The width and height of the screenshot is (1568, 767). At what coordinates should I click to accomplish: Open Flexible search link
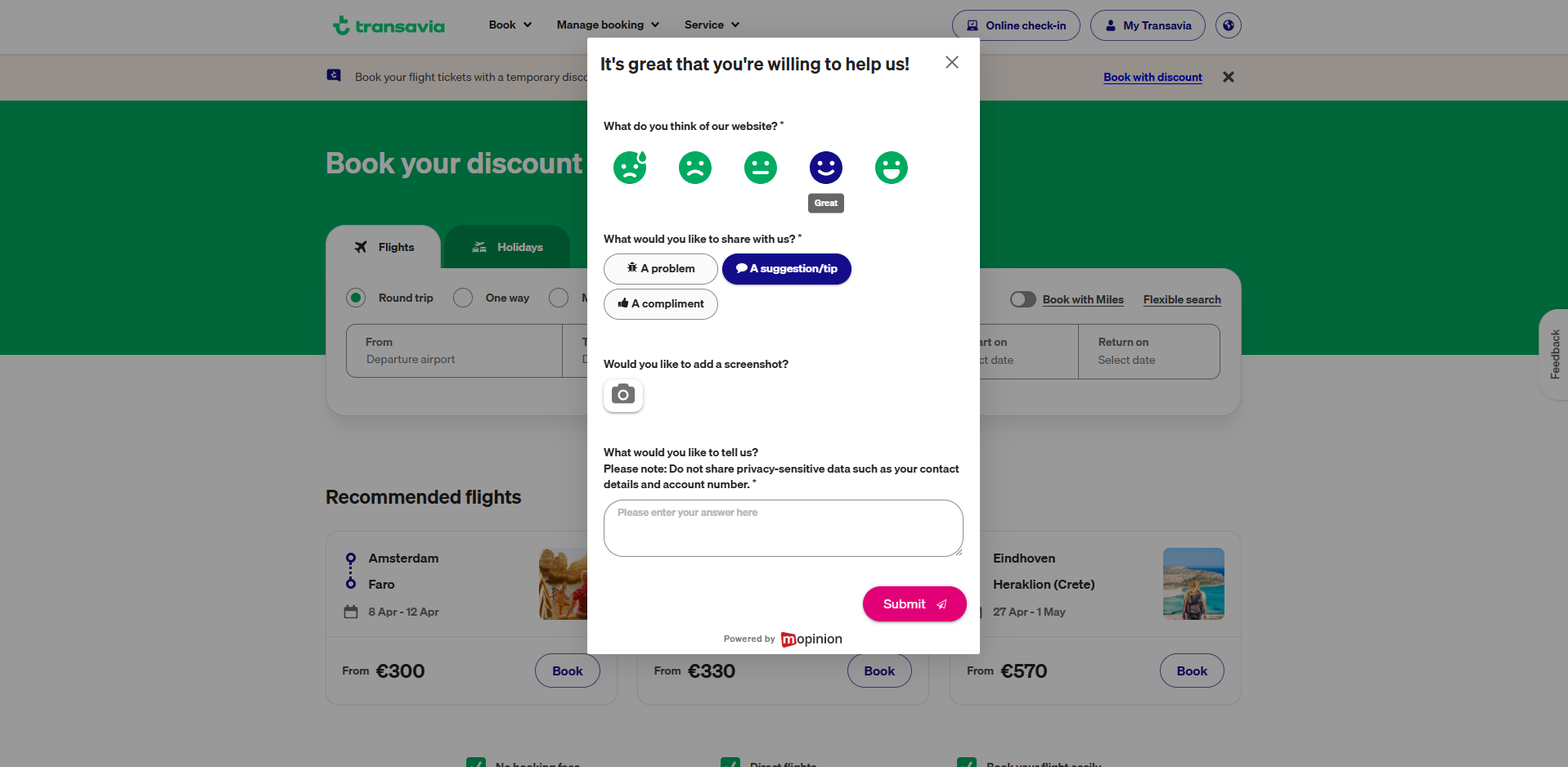click(x=1181, y=299)
